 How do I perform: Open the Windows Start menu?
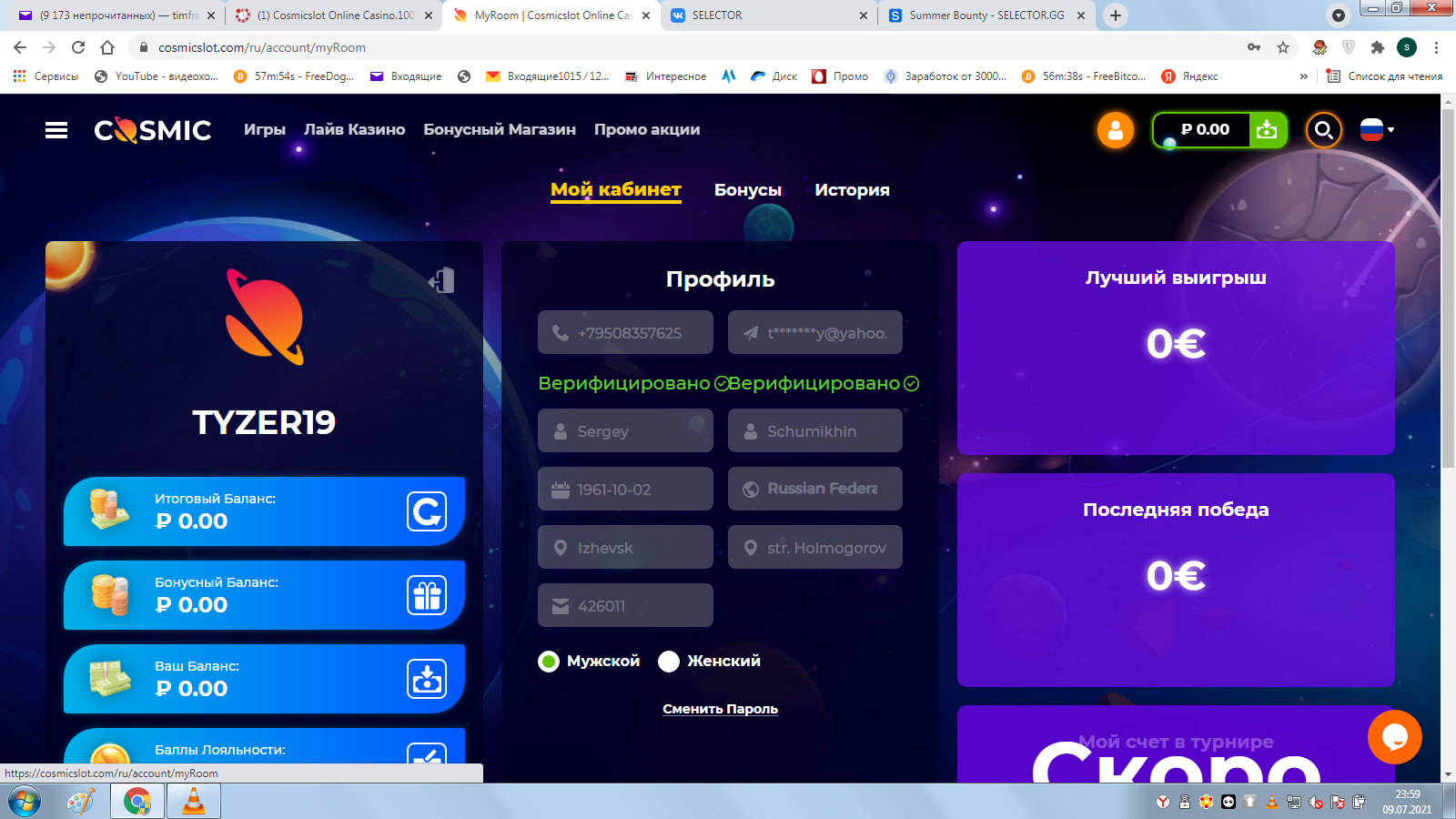coord(24,802)
